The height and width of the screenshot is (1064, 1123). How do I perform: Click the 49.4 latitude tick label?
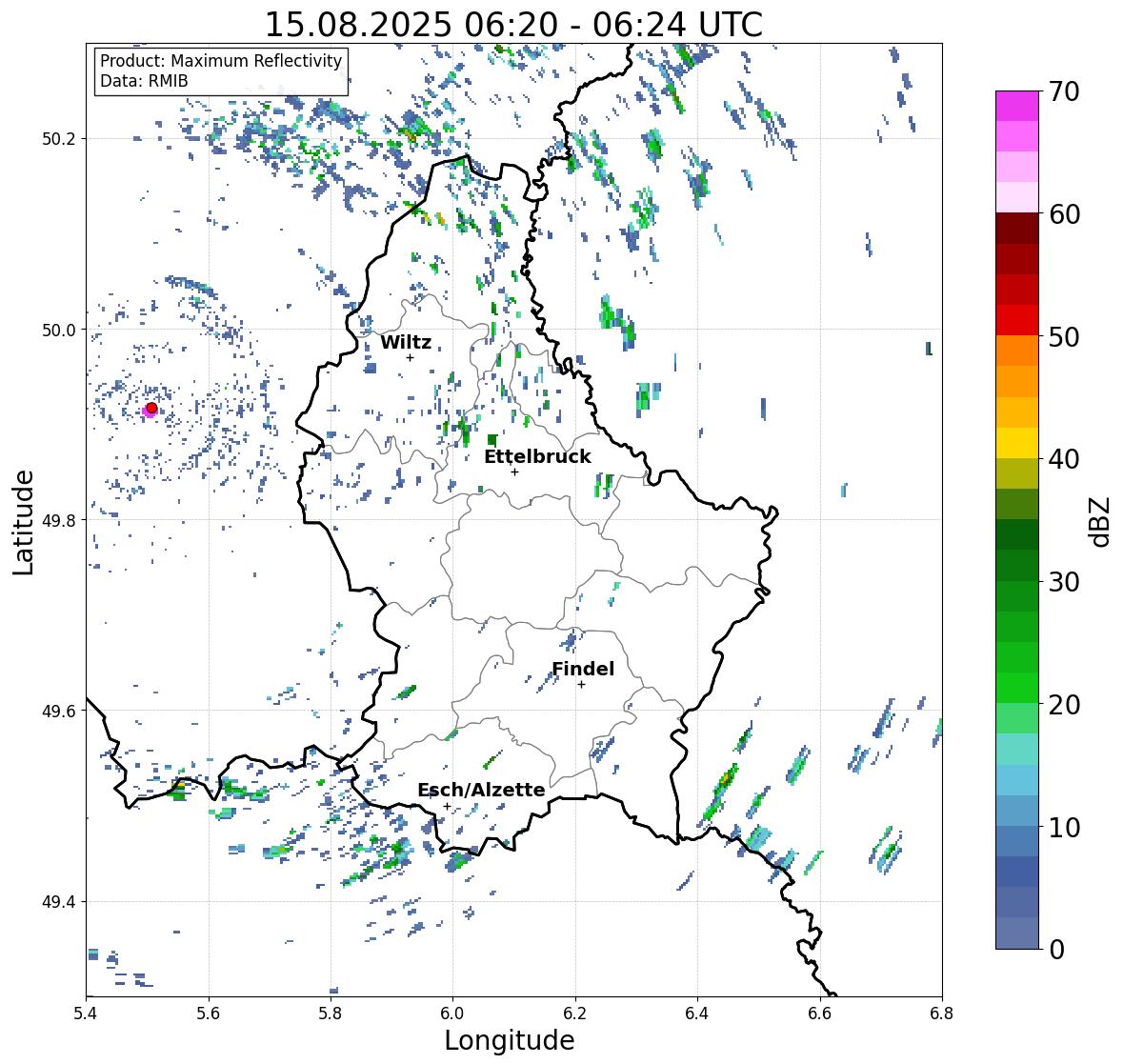59,901
